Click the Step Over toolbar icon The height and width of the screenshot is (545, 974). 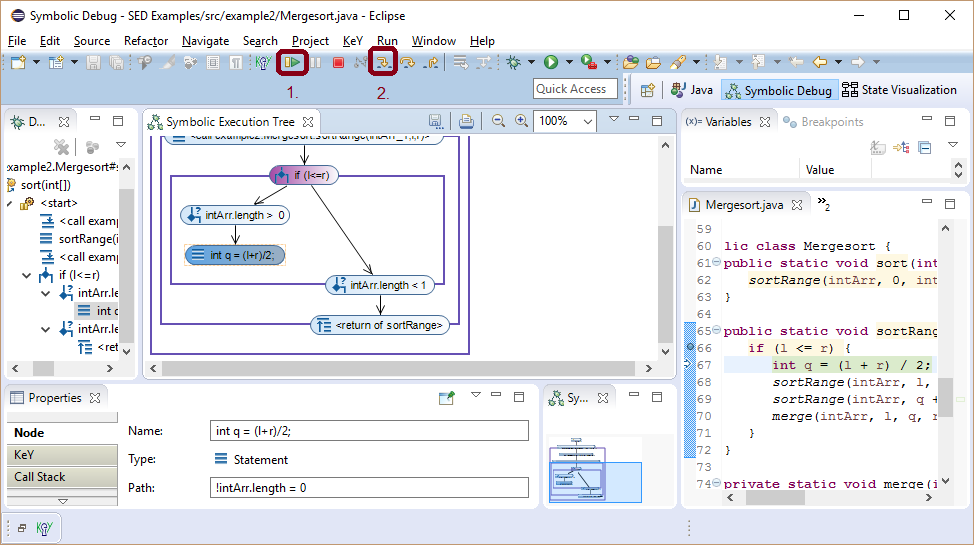(x=407, y=62)
